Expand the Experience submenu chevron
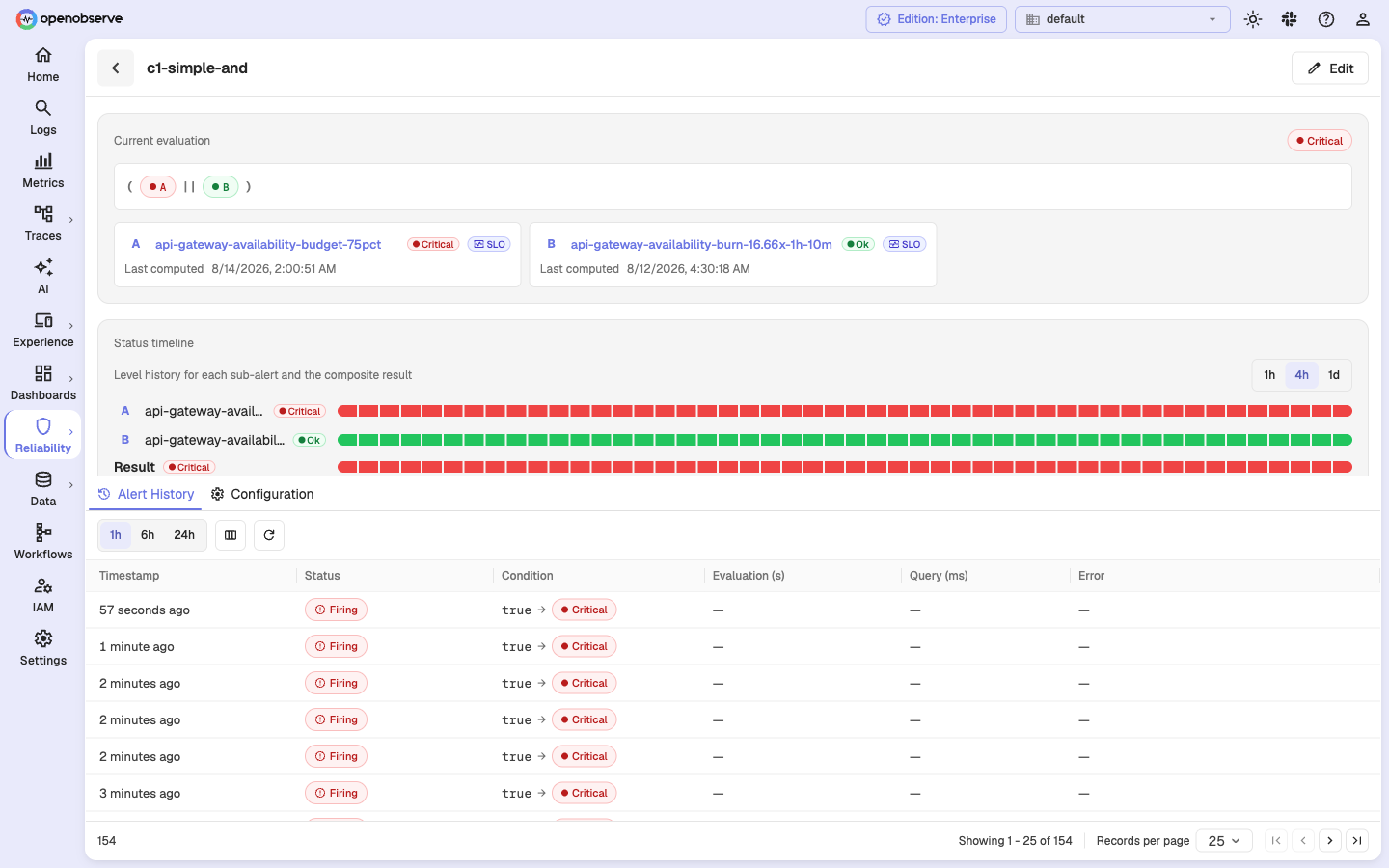 point(71,326)
